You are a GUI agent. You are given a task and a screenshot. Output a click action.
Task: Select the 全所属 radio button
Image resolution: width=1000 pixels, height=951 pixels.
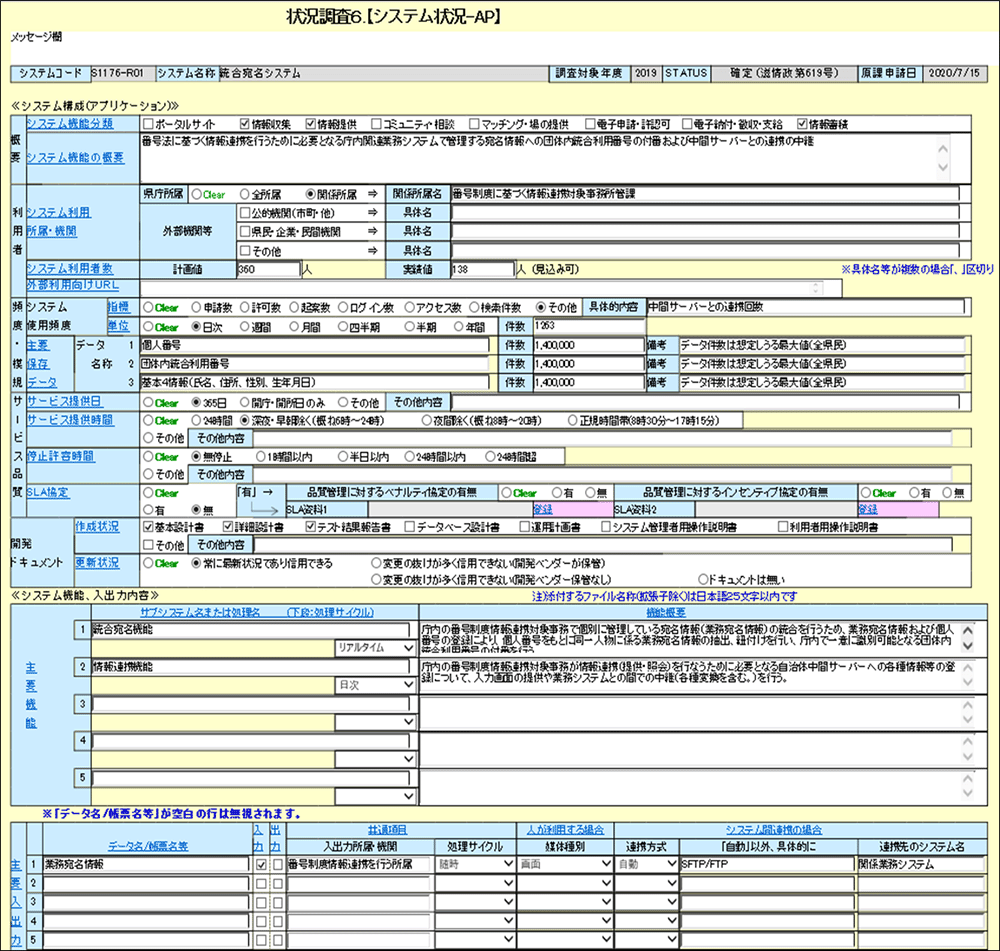point(245,194)
